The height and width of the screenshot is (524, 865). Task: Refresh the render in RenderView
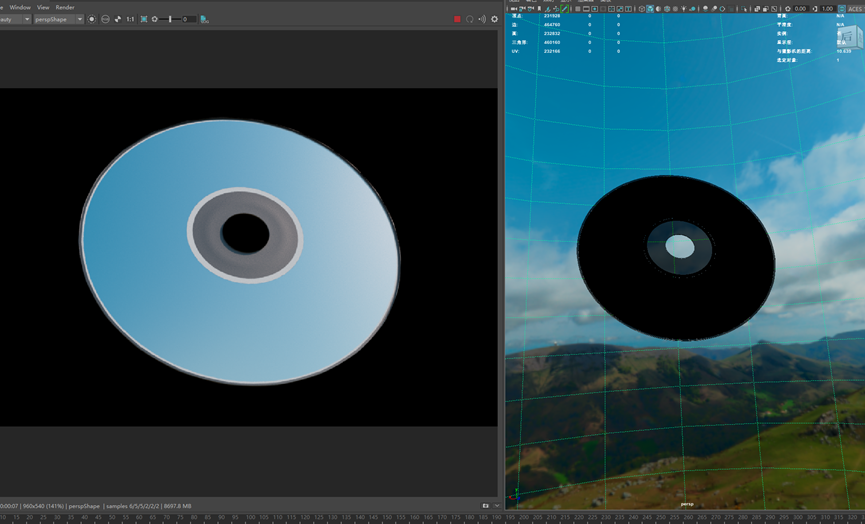coord(469,19)
